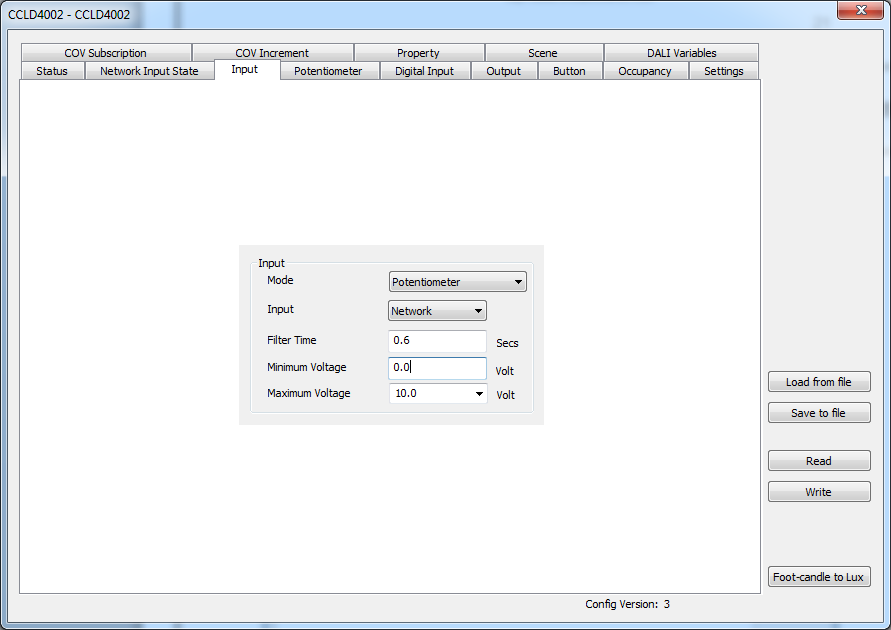This screenshot has width=891, height=630.
Task: Open the Settings tab
Action: click(723, 71)
